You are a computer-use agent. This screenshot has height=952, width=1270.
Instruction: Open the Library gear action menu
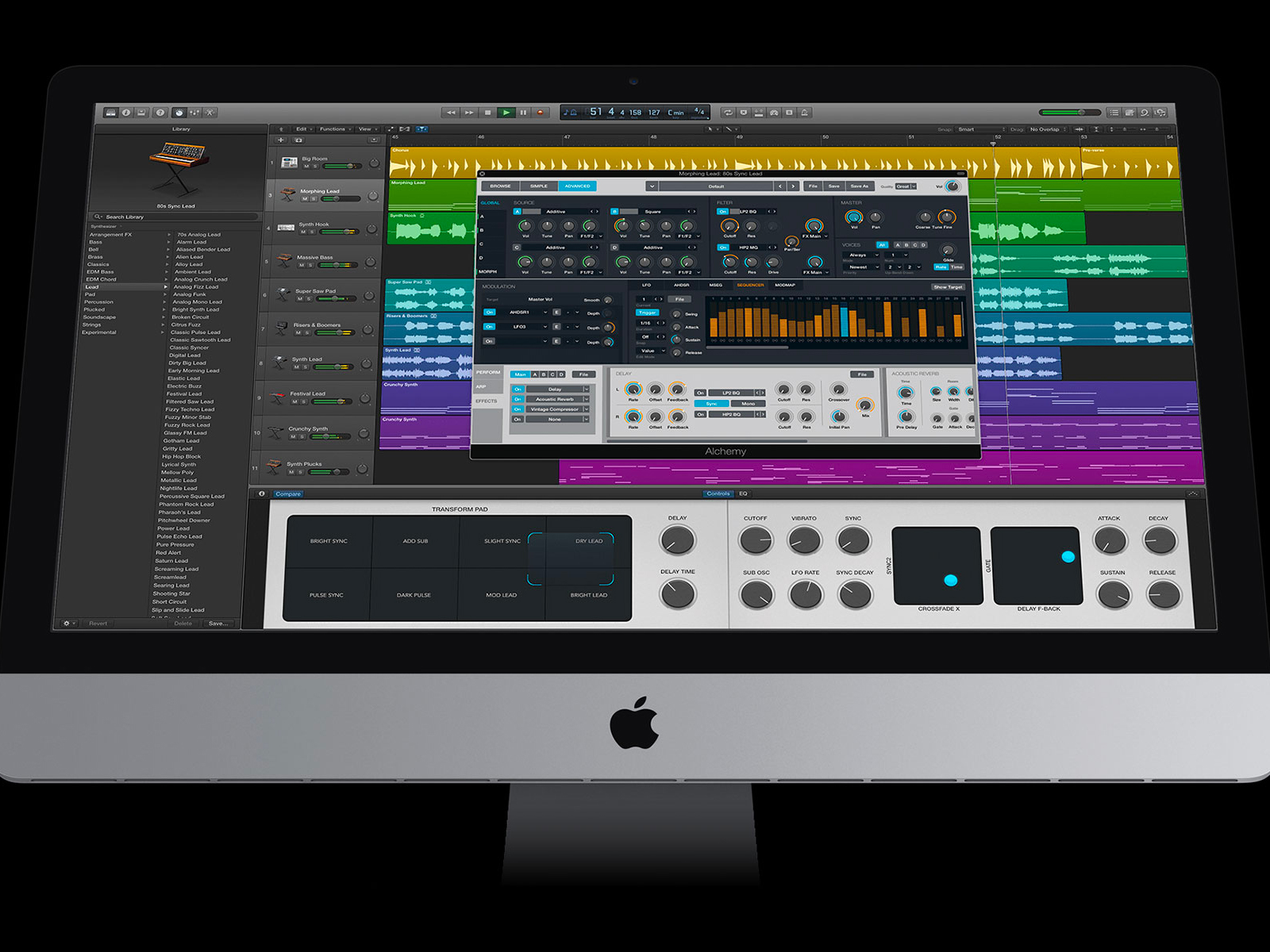pos(68,624)
